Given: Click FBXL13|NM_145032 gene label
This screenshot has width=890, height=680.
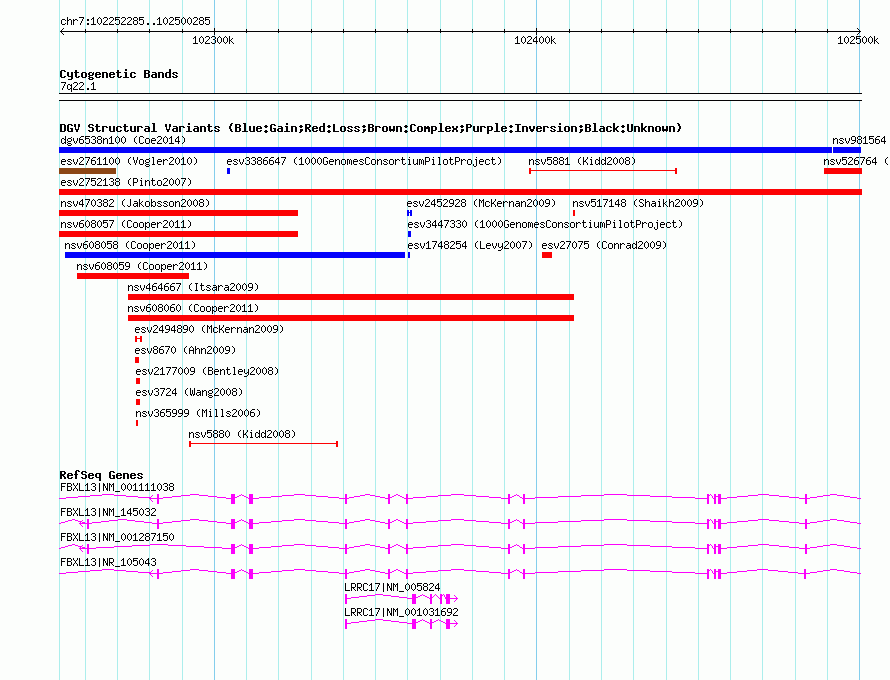Looking at the screenshot, I should (108, 512).
